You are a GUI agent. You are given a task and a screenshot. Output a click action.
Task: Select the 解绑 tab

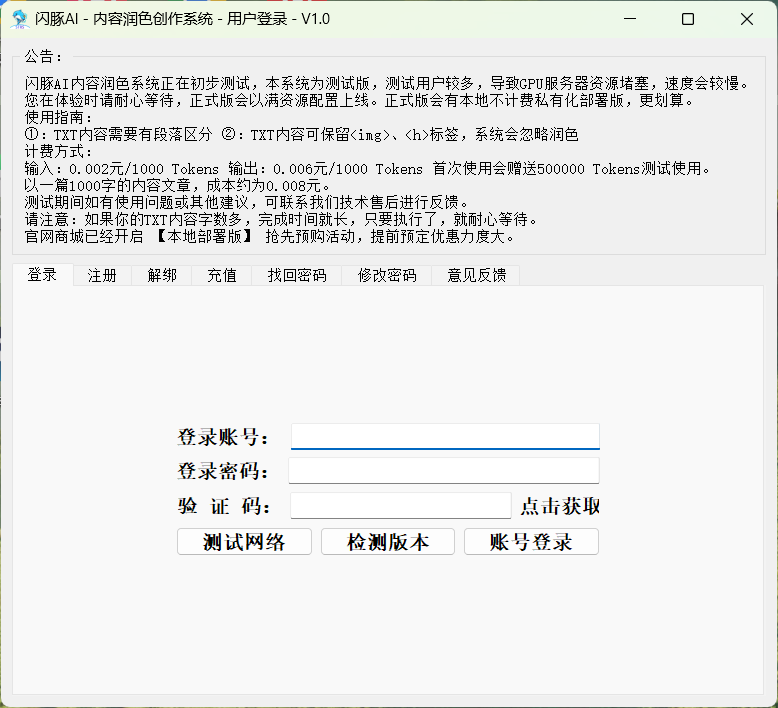click(162, 275)
